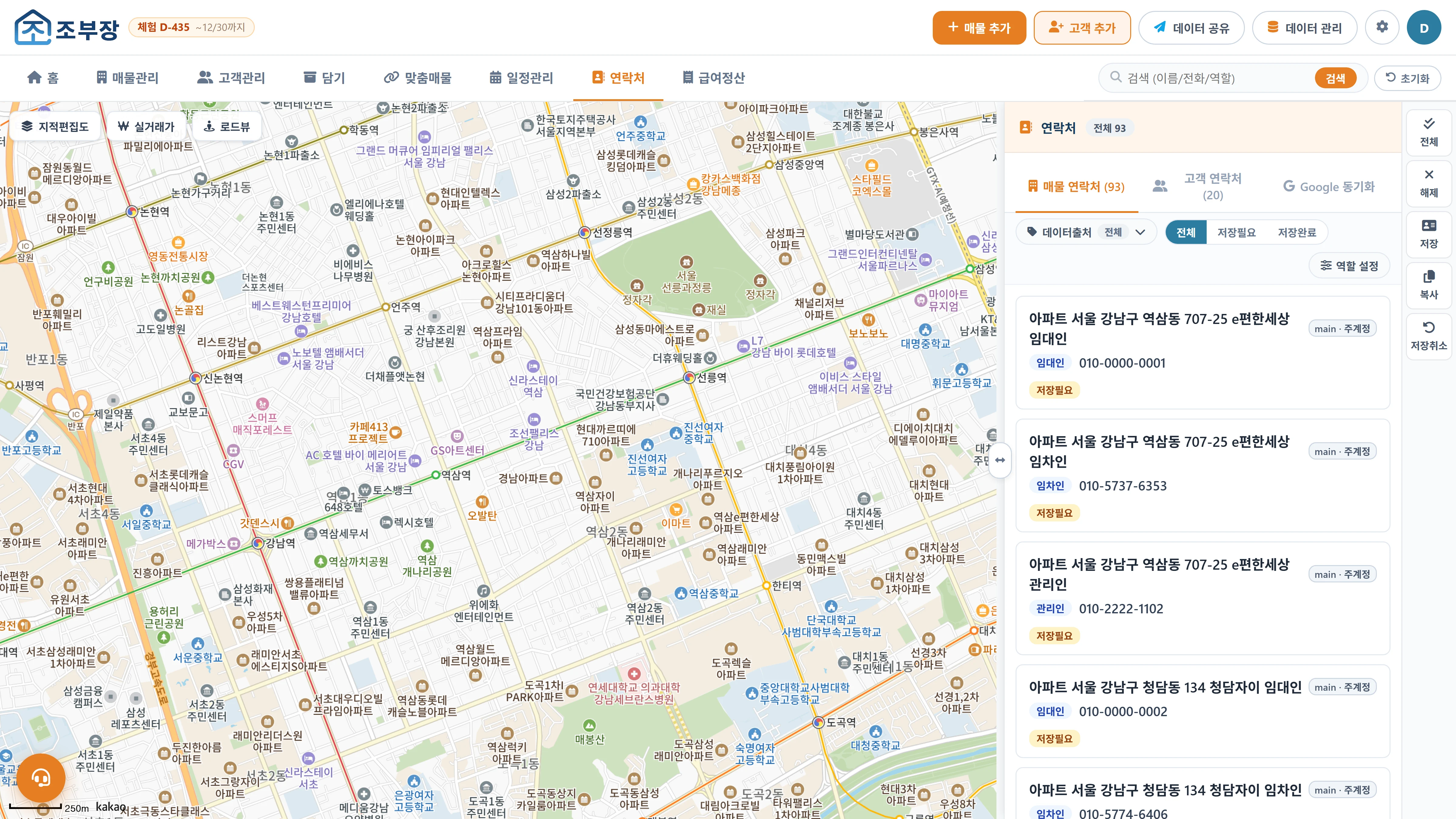Click the 강남역 subway station marker
Viewport: 1456px width, 819px height.
(258, 543)
